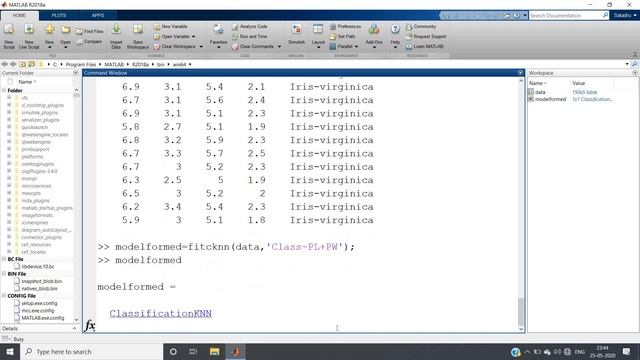Viewport: 640px width, 360px height.
Task: Click the fx function browser button
Action: tap(90, 325)
